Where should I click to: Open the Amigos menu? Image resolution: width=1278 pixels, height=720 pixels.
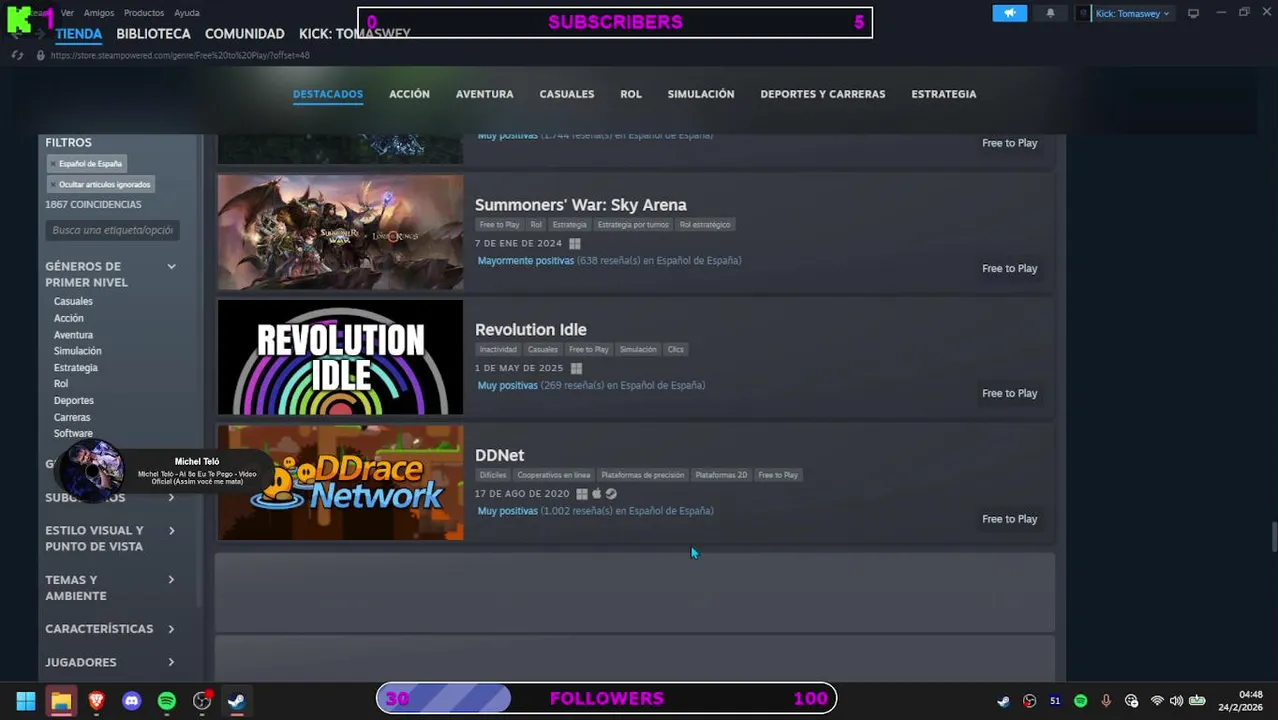coord(99,13)
